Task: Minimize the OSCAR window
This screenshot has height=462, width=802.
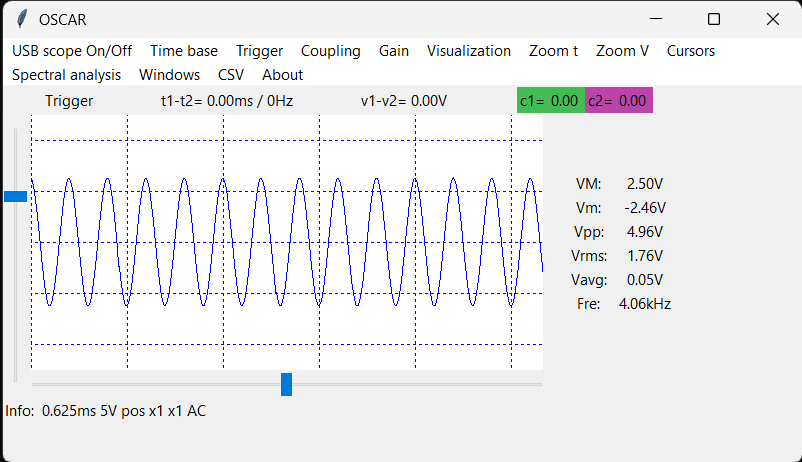Action: 656,19
